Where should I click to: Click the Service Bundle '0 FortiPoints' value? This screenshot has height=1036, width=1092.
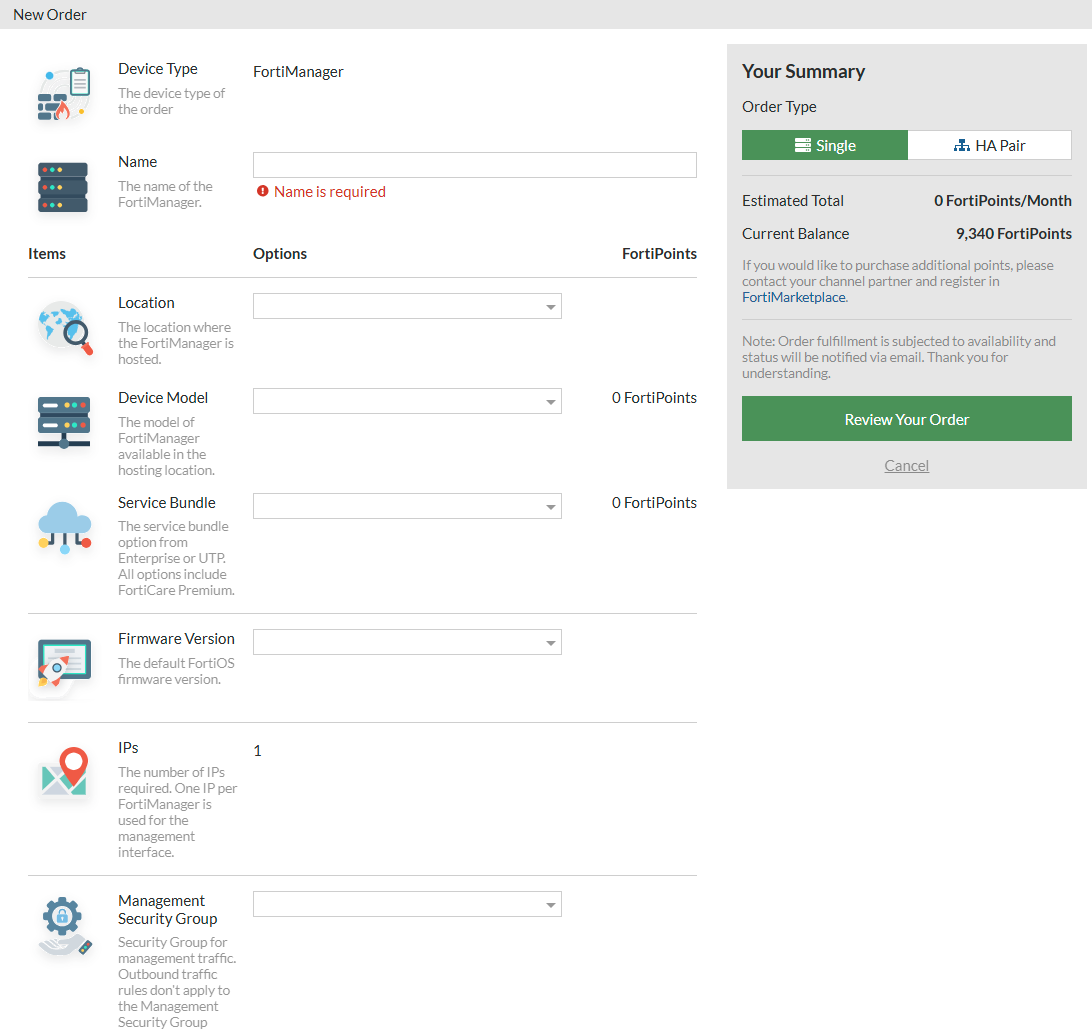pos(654,503)
